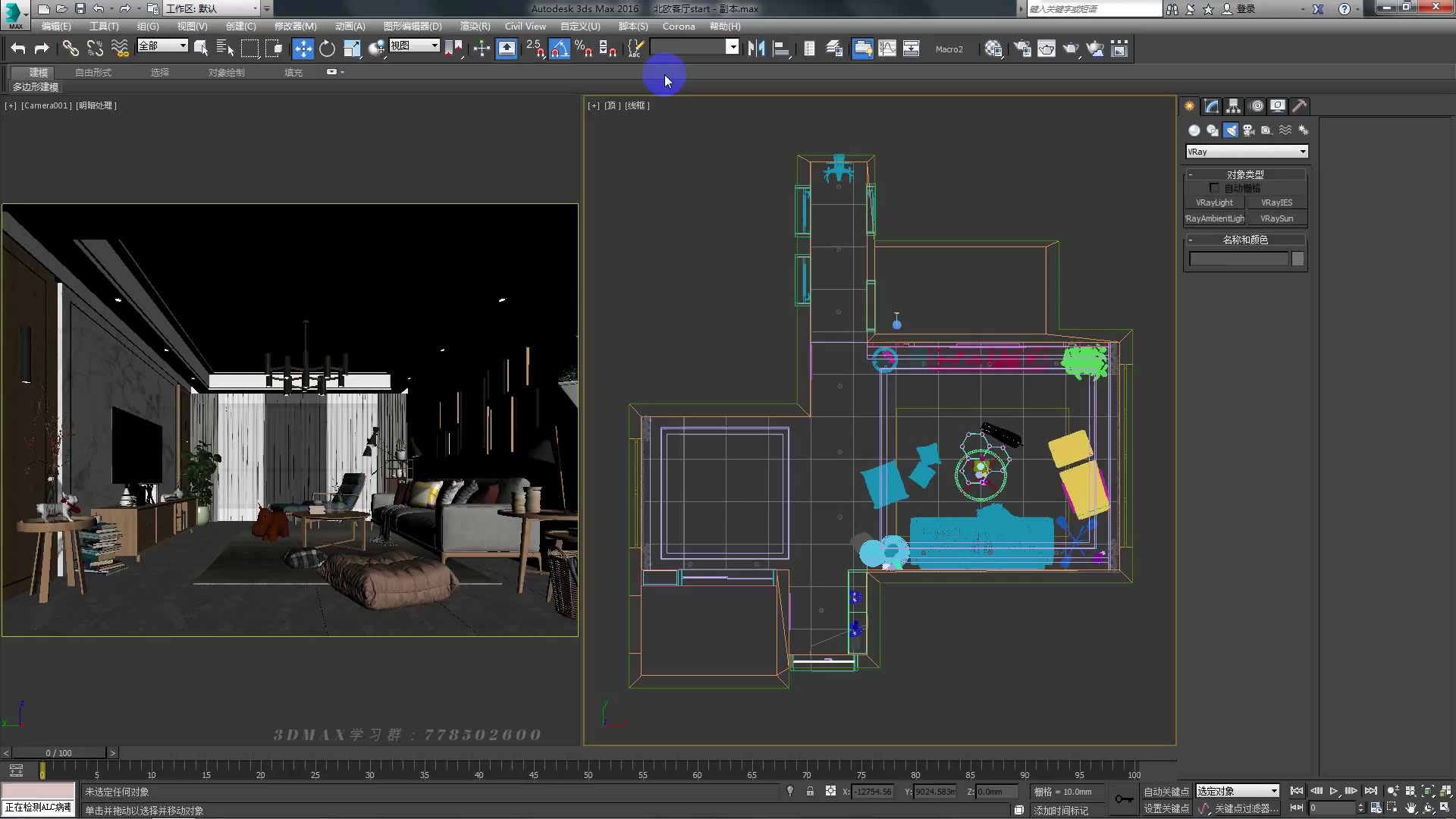Toggle the 2.5D Snaps button
1456x819 pixels.
point(535,49)
